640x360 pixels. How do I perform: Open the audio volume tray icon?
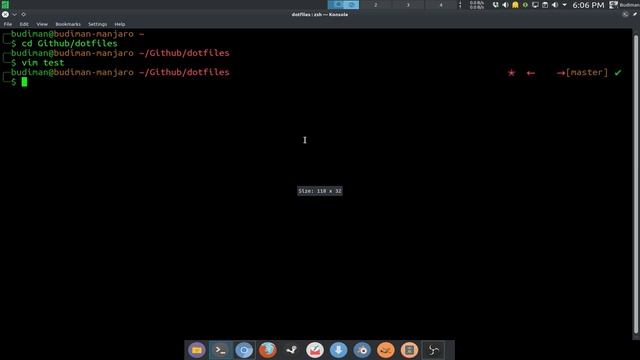click(505, 5)
